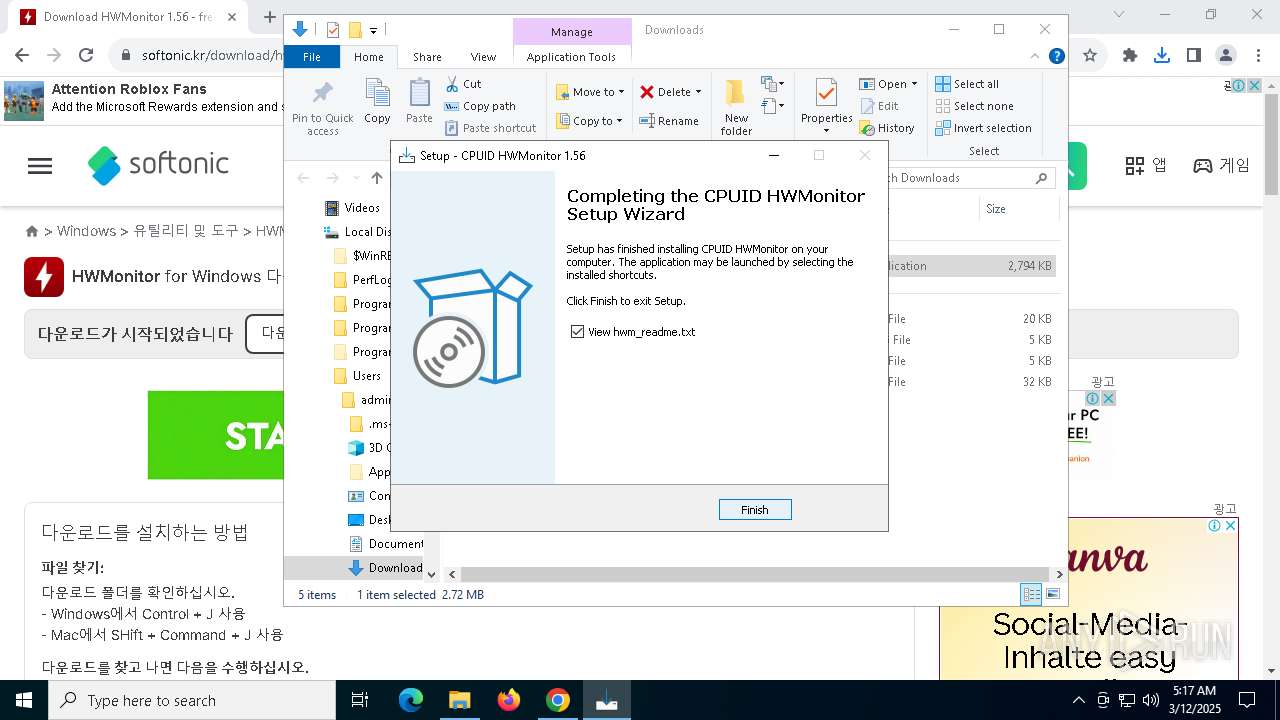
Task: Click Finish in HWMonitor setup wizard
Action: coord(755,510)
